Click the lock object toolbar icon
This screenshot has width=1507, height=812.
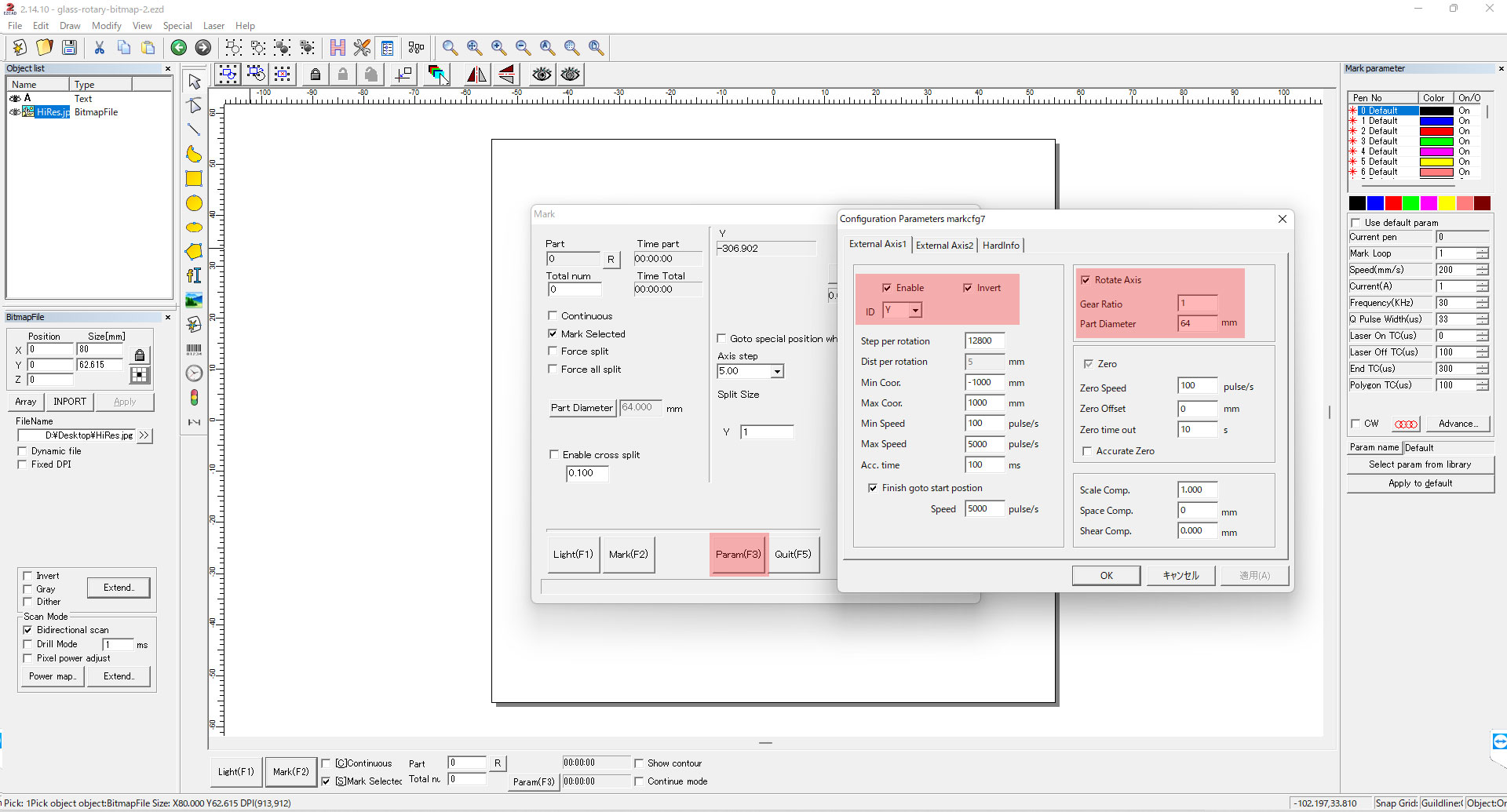click(x=316, y=75)
